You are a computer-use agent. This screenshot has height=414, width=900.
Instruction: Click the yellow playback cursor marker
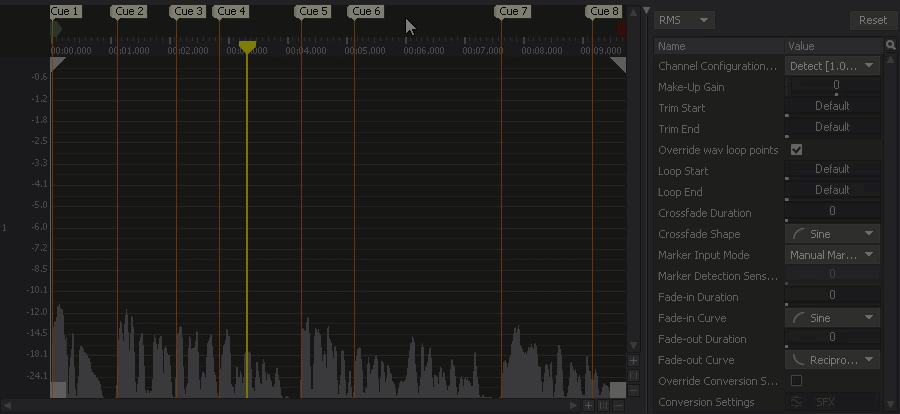pyautogui.click(x=246, y=47)
